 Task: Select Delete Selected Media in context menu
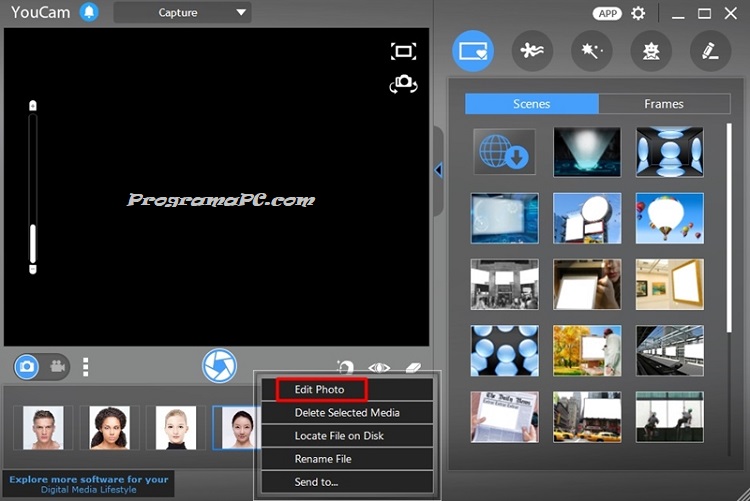pyautogui.click(x=347, y=412)
